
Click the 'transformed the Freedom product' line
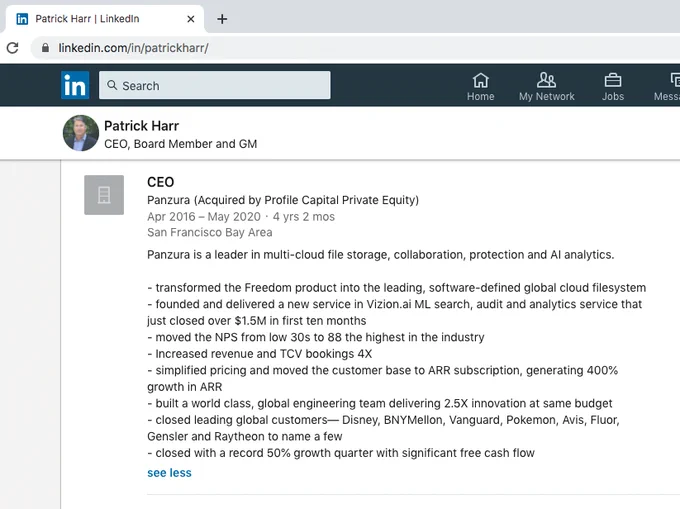[396, 288]
